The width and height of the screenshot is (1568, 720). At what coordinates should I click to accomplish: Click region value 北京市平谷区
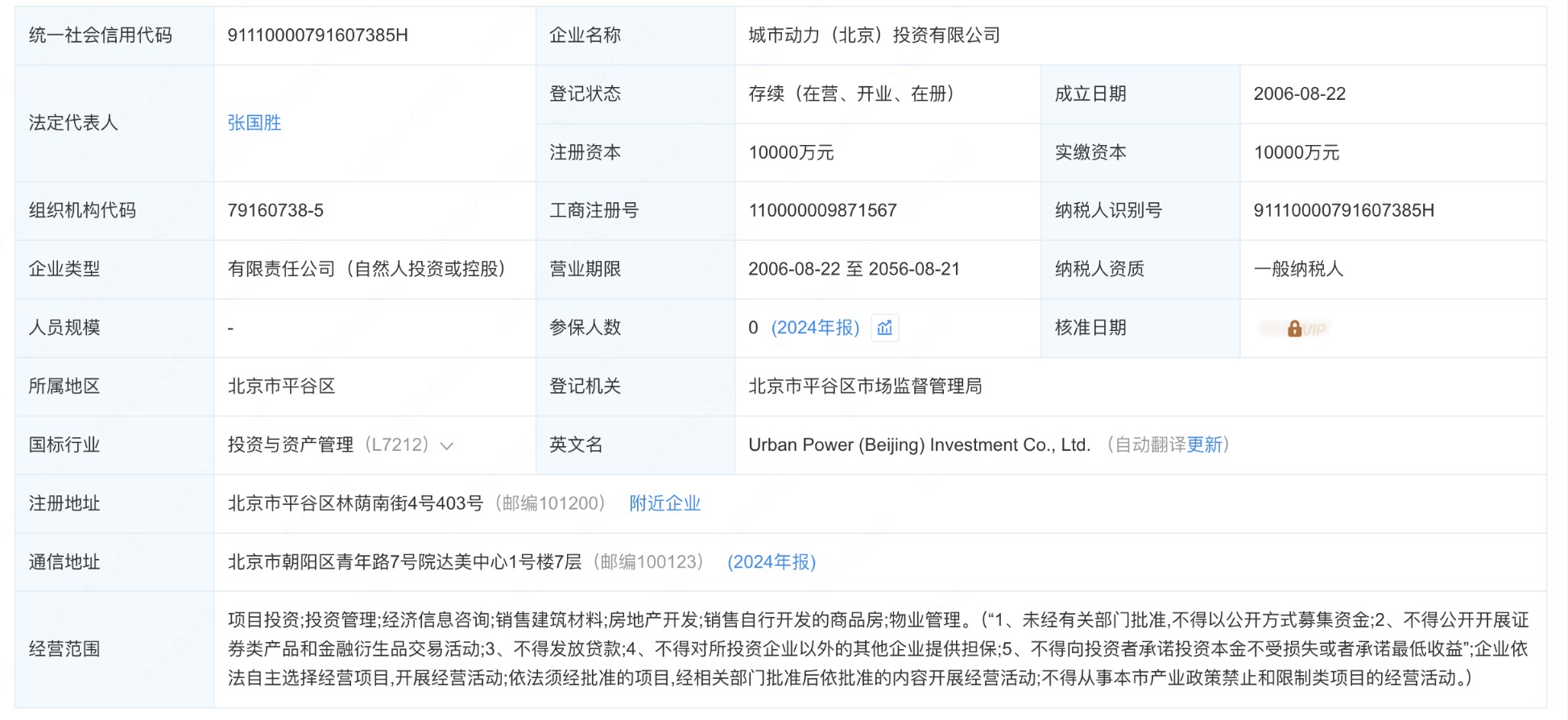tap(281, 387)
